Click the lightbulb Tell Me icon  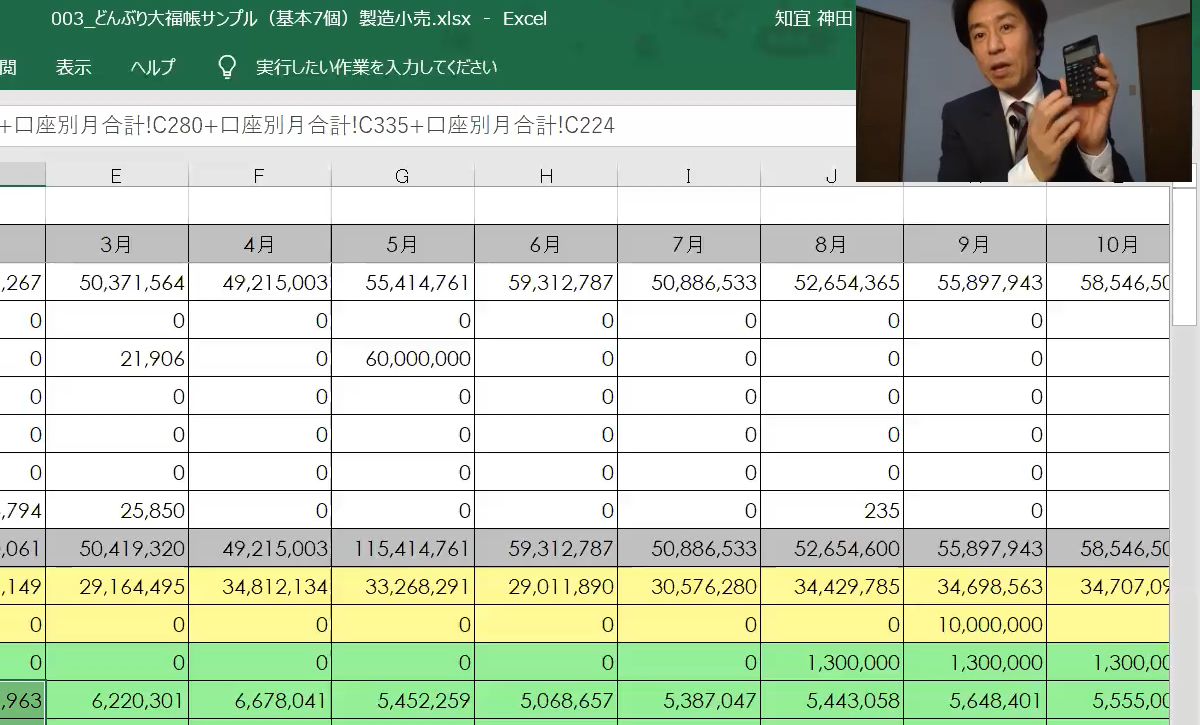pos(227,67)
